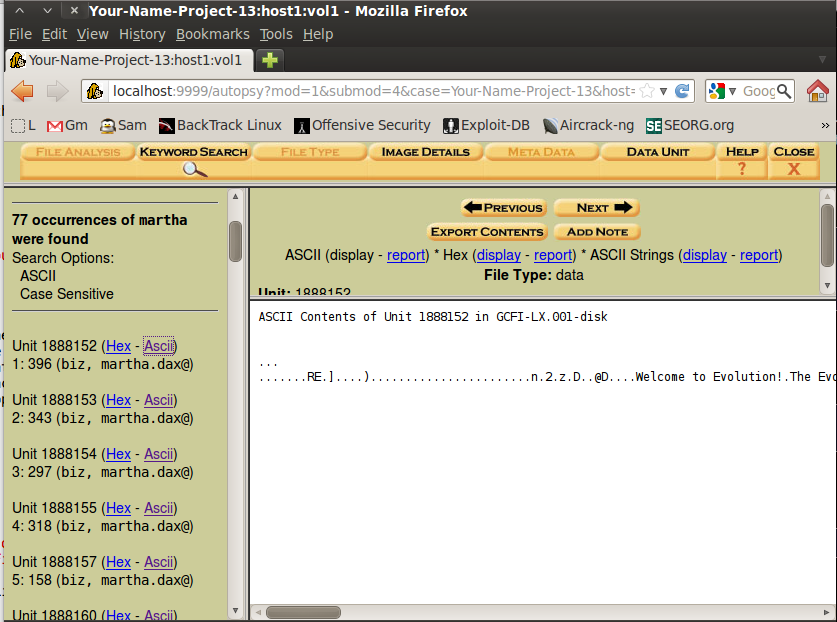Open the Tools menu

276,34
